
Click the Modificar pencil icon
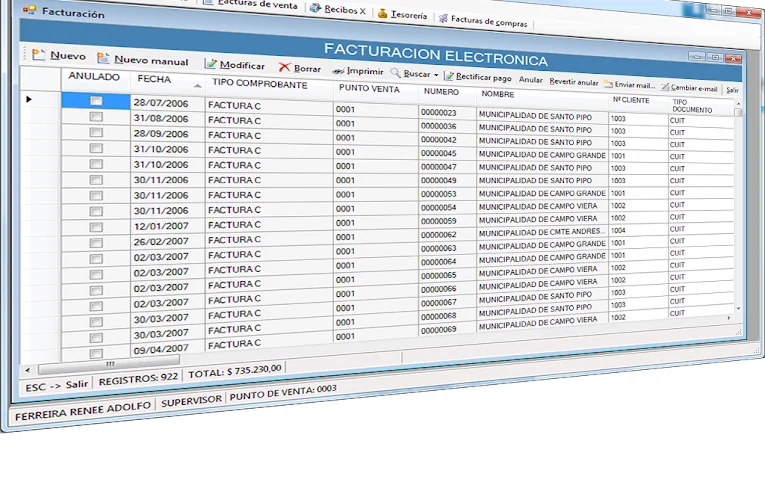(x=210, y=63)
